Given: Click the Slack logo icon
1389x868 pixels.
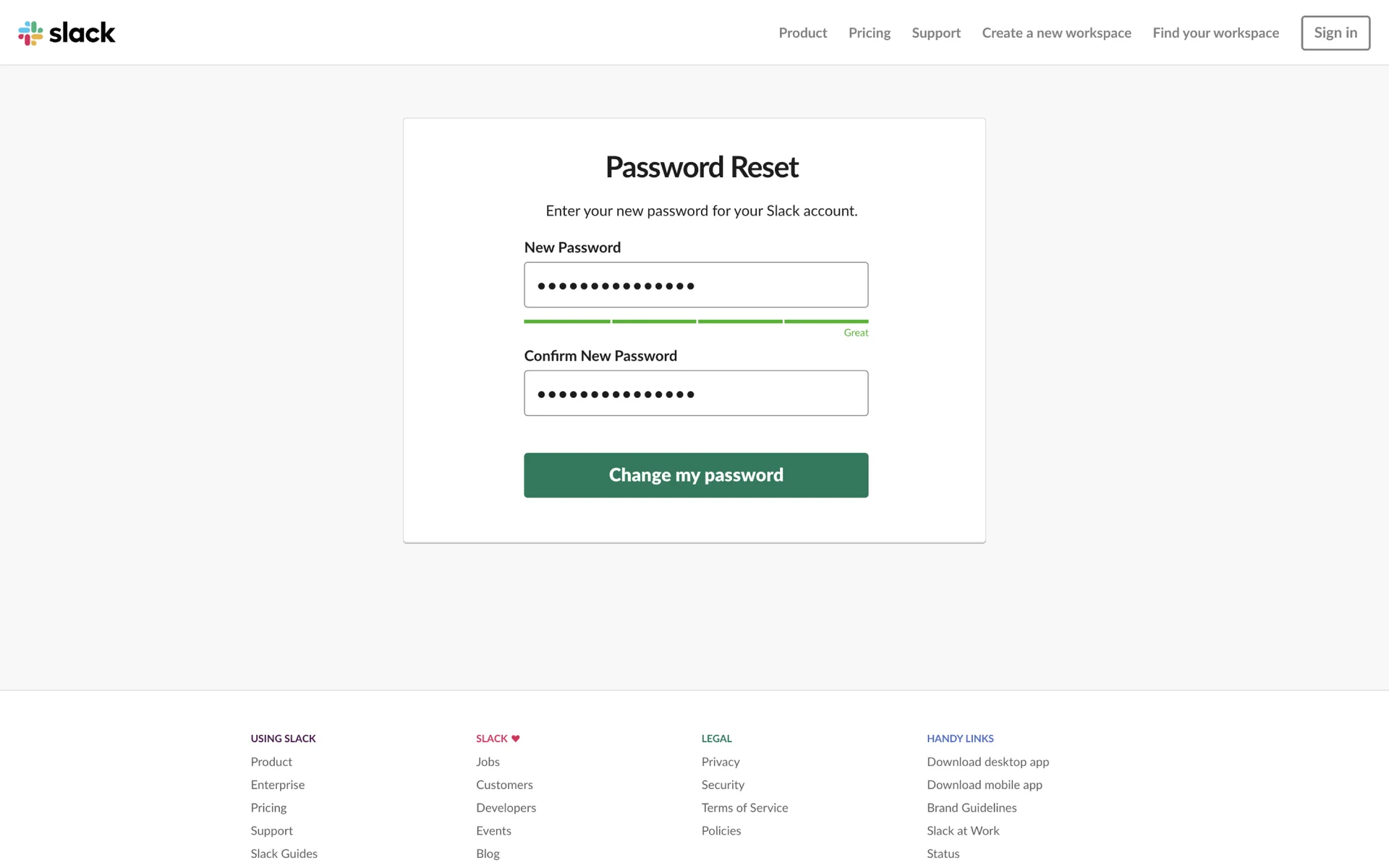Looking at the screenshot, I should [x=30, y=33].
